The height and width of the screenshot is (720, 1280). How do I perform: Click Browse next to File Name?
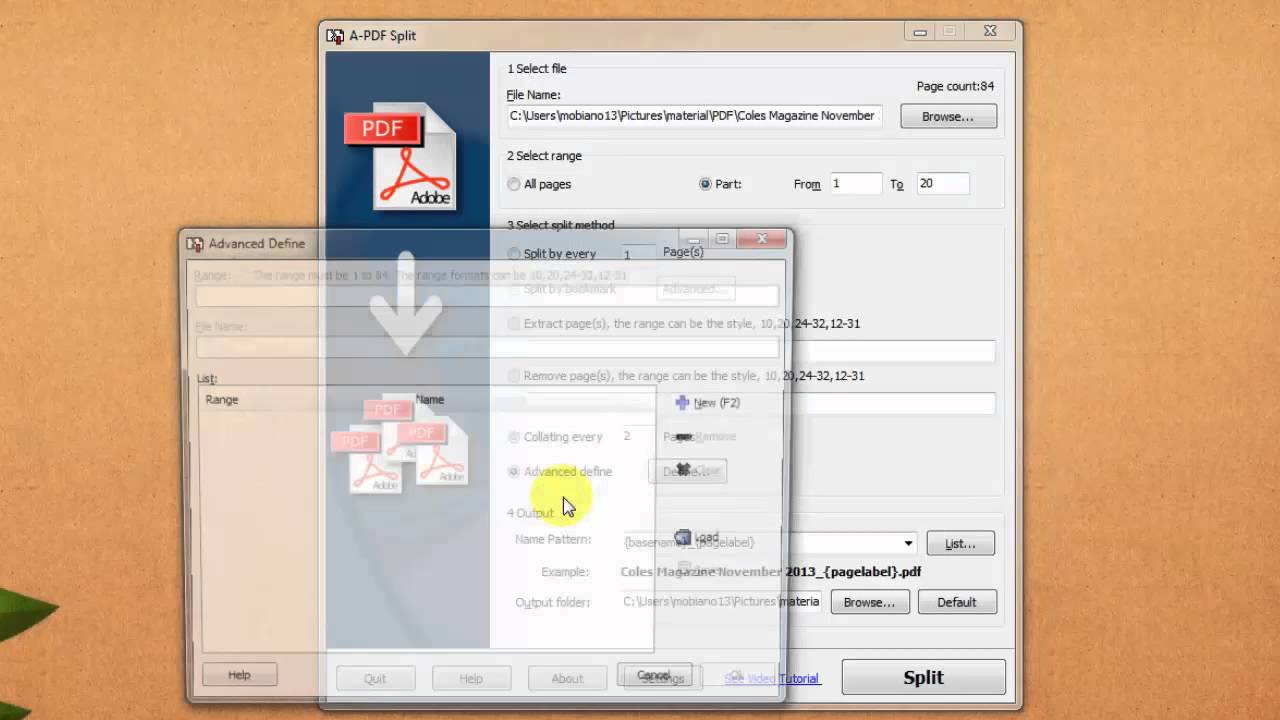[x=948, y=116]
